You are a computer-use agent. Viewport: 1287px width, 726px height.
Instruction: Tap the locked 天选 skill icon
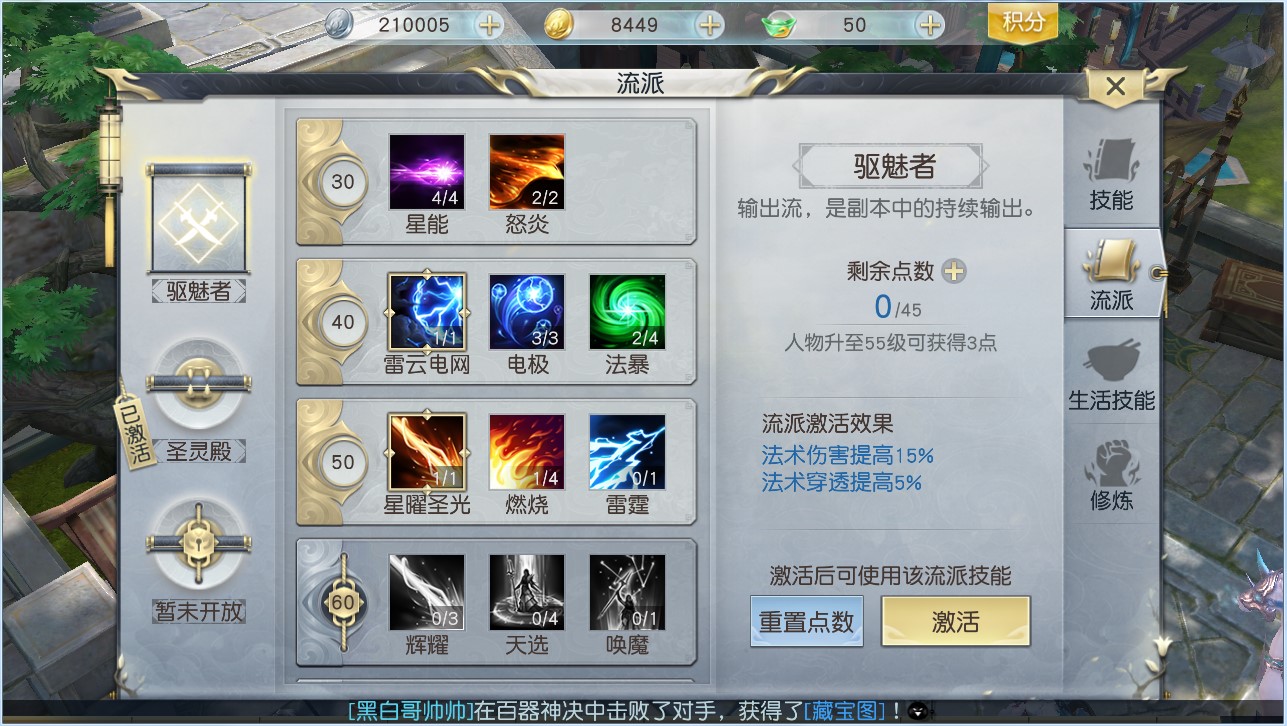527,592
